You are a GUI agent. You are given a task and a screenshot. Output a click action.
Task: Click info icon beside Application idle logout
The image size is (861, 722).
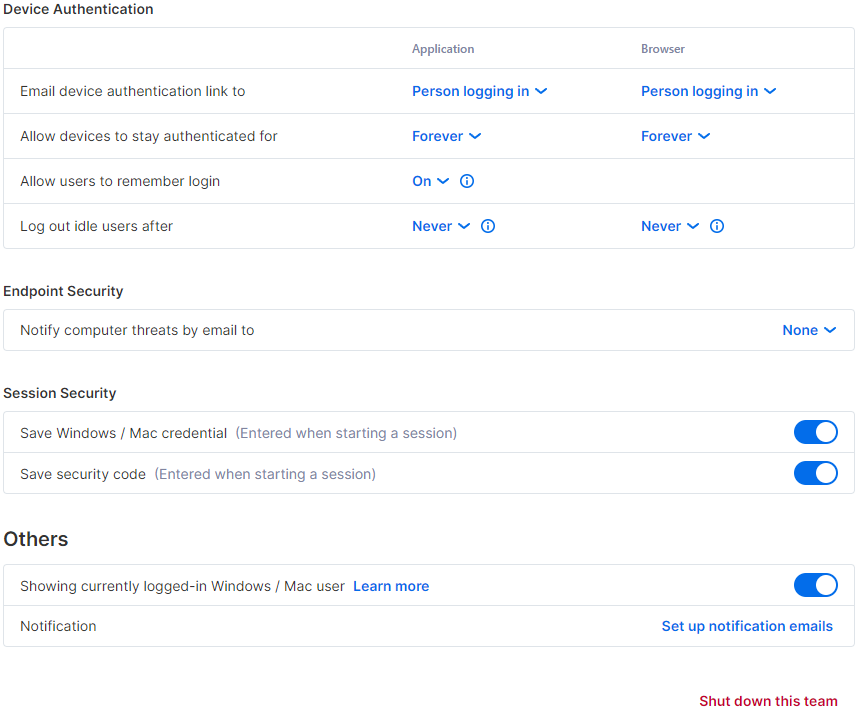click(488, 226)
